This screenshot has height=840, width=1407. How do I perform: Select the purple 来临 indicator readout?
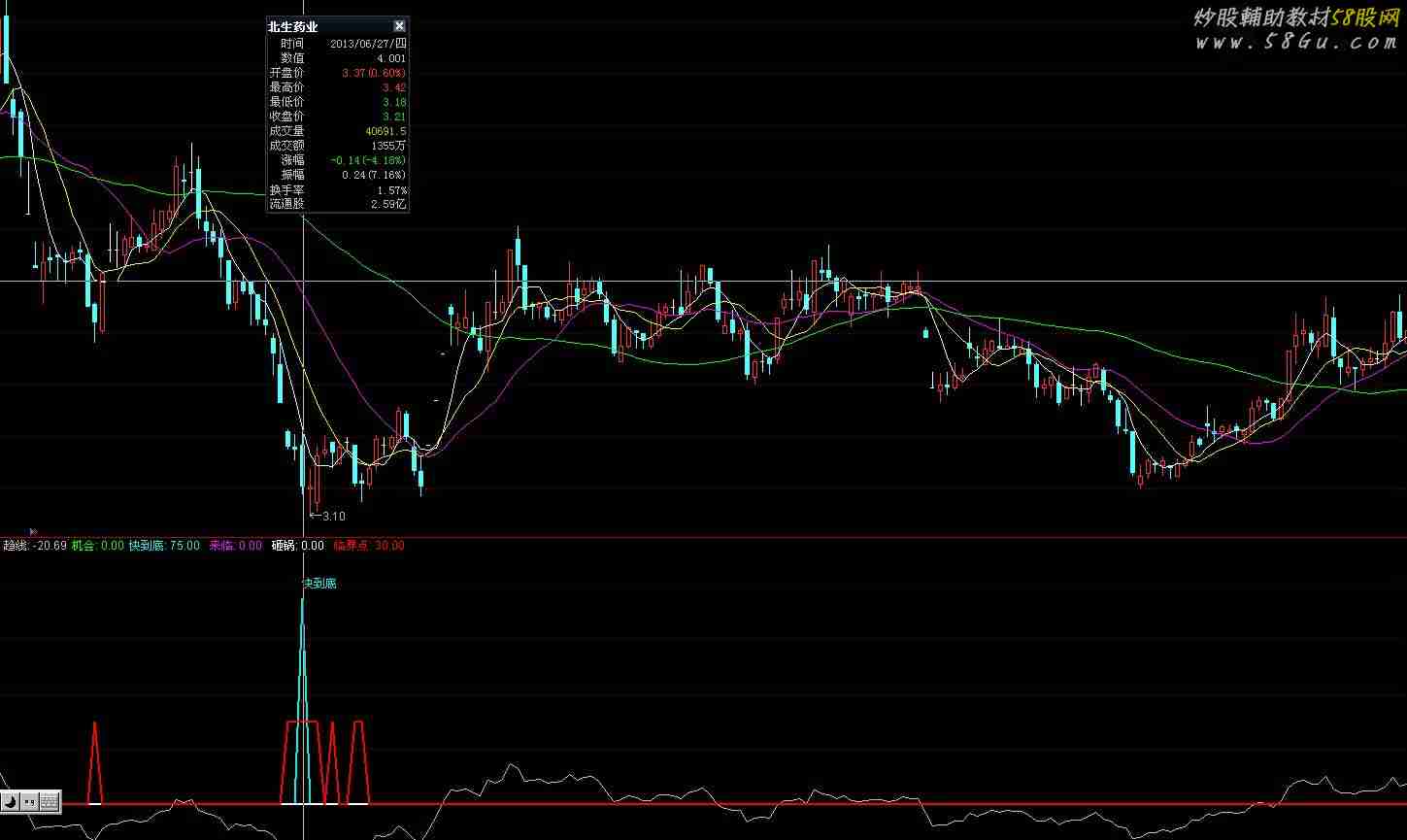(x=235, y=546)
